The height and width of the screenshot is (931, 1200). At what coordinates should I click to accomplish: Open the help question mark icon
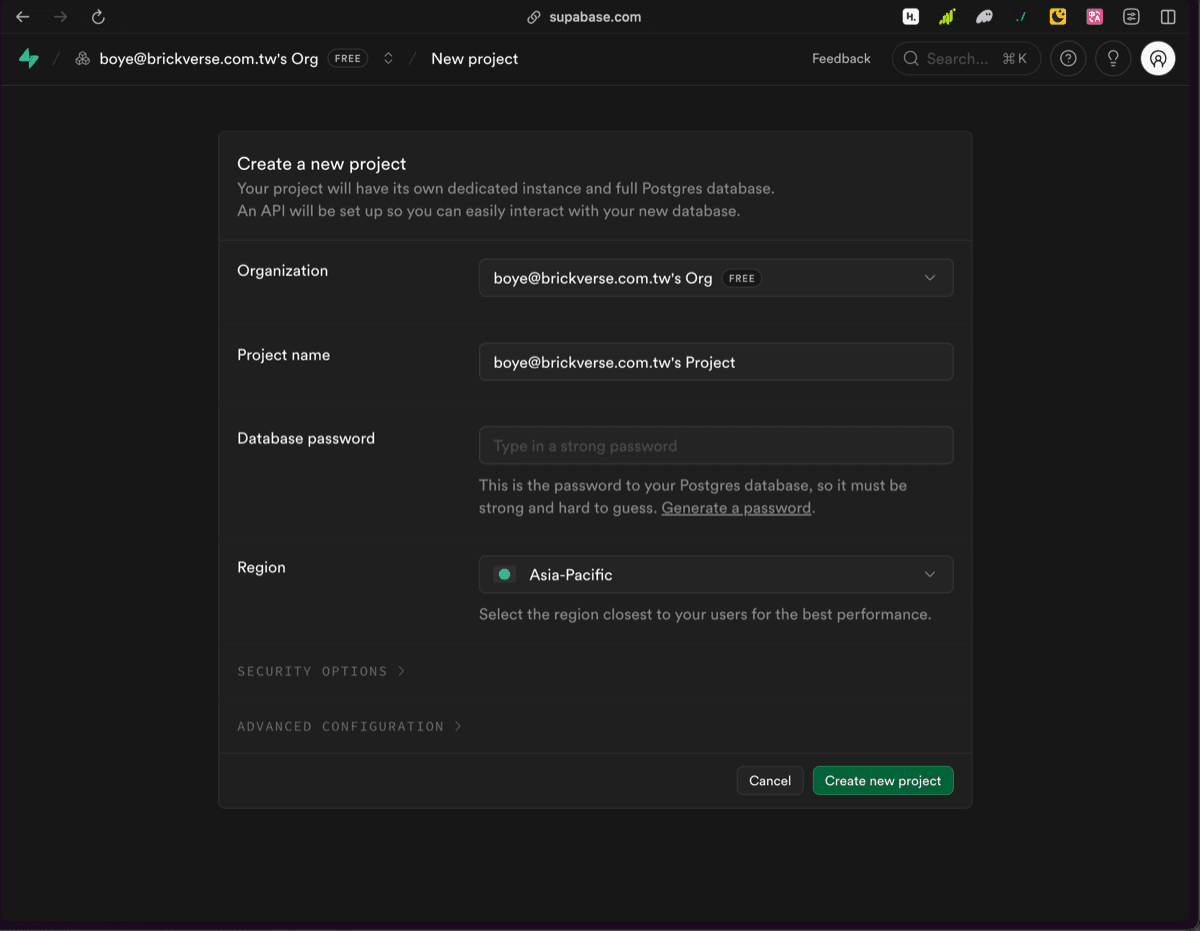coord(1068,59)
